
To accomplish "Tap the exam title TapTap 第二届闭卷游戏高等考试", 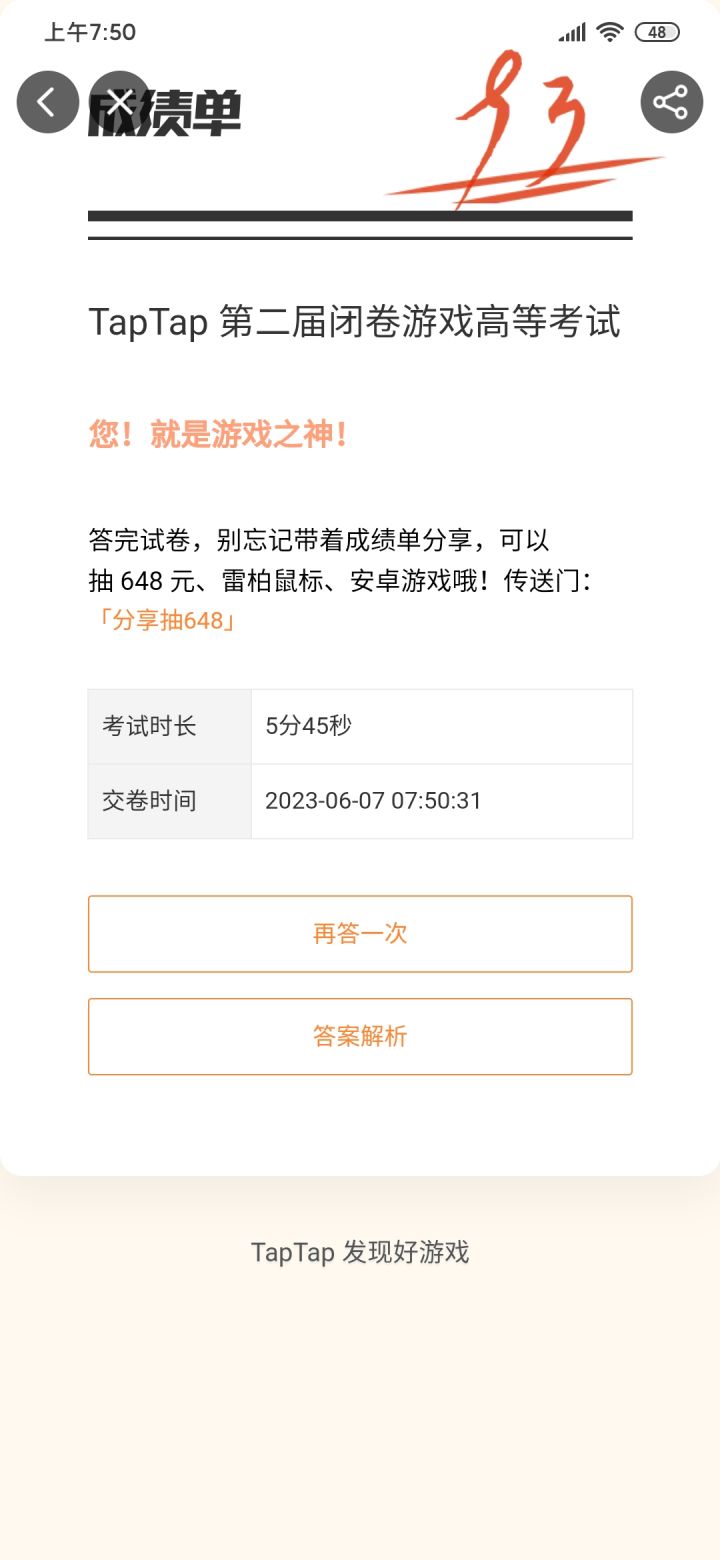I will point(354,322).
